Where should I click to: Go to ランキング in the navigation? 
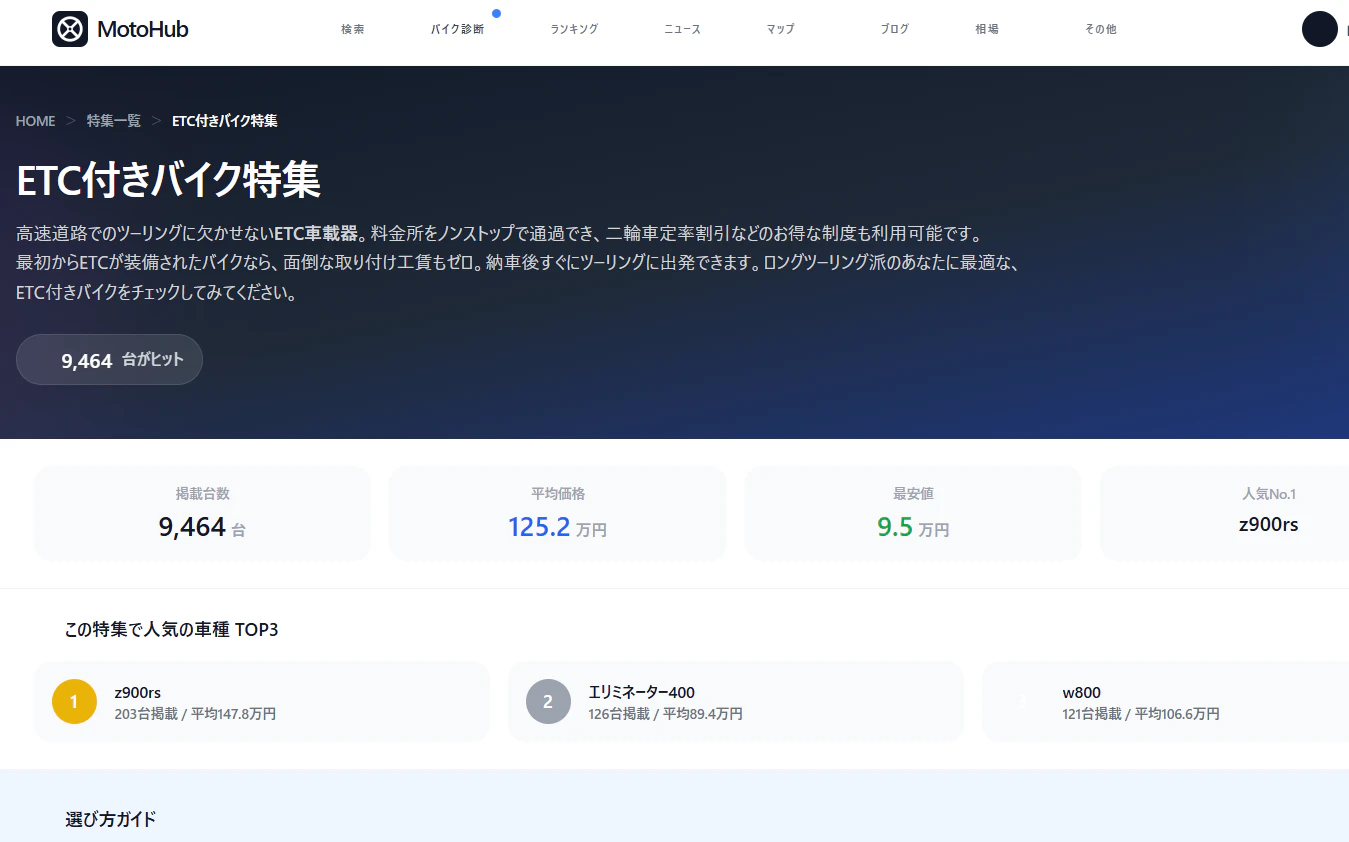(x=574, y=30)
